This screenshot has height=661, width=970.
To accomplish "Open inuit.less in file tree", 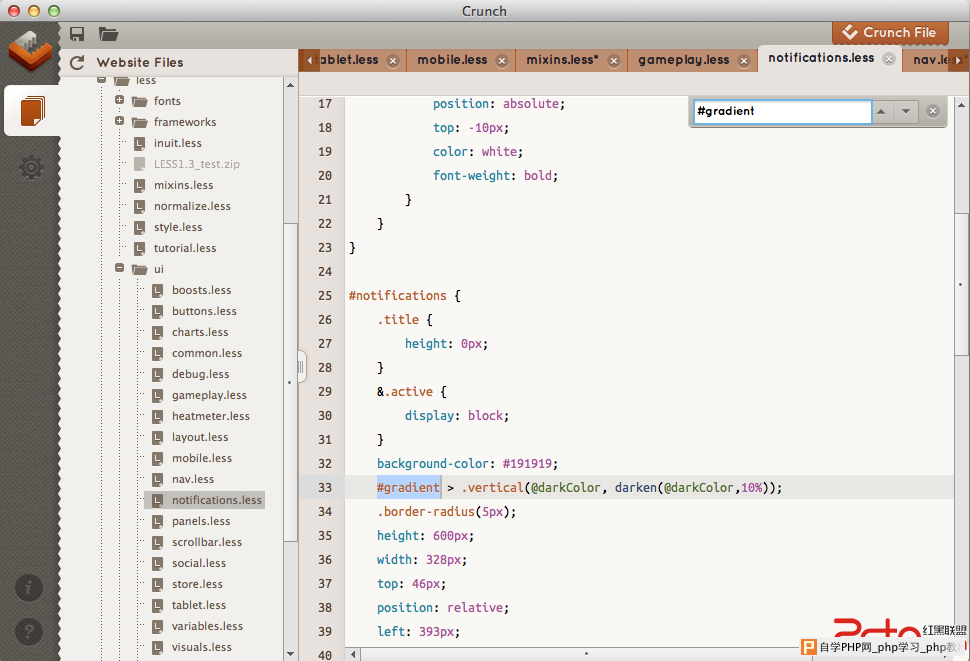I will (178, 143).
